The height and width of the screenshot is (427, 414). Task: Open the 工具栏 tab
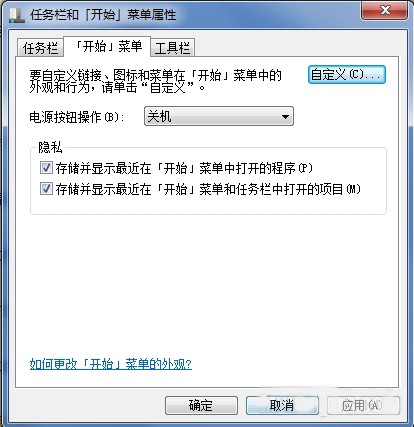tap(173, 48)
